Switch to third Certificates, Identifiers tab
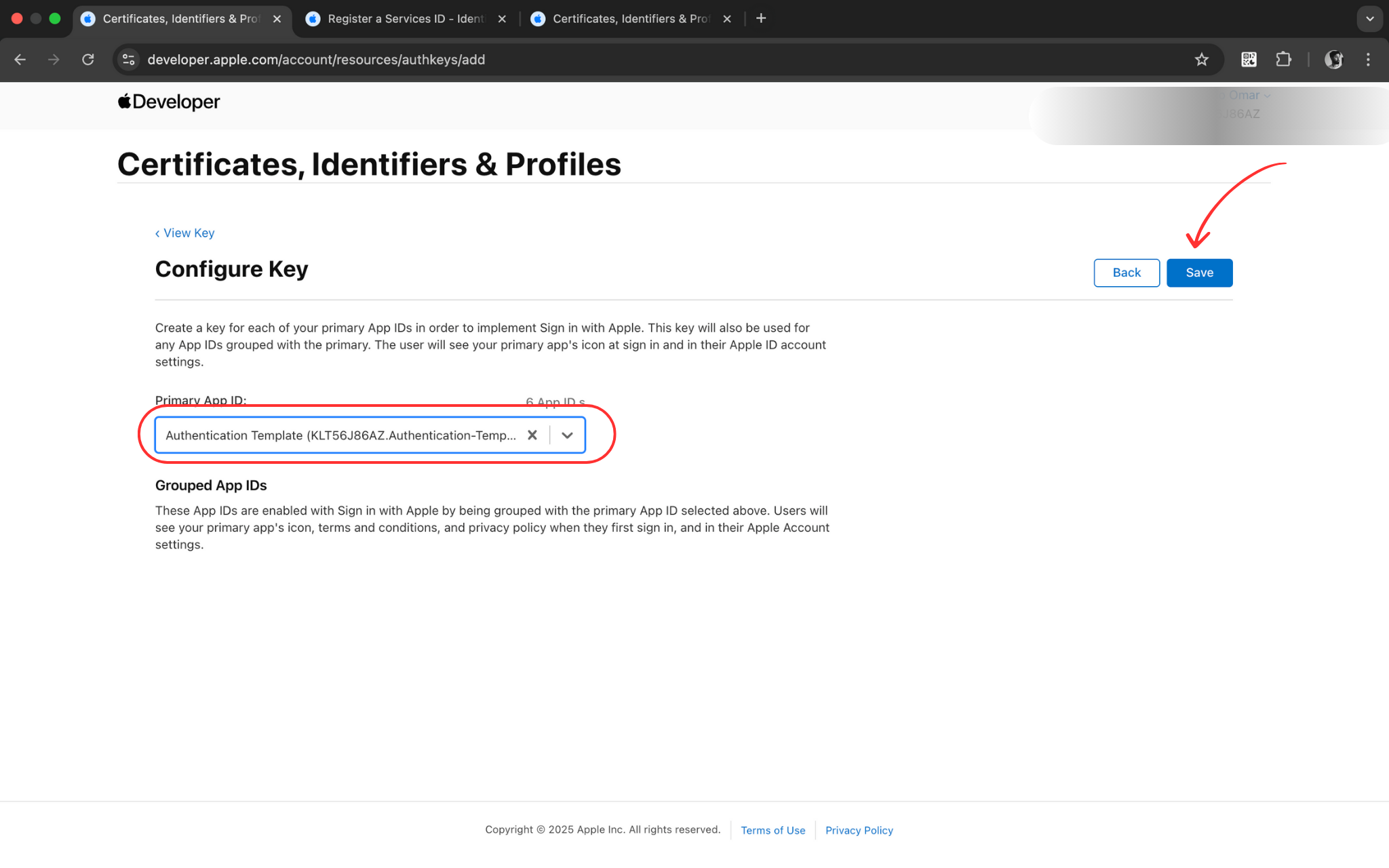 630,19
